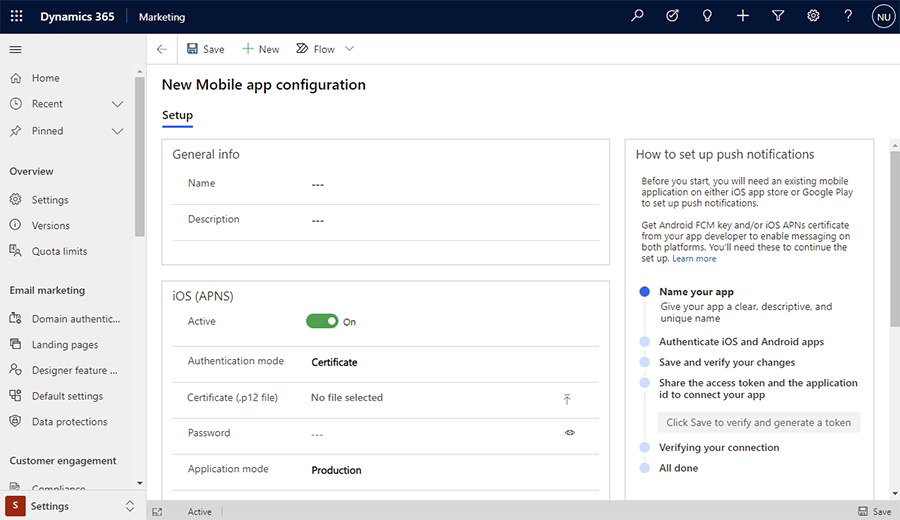Open Recent in the sidebar
Screen dimensions: 900x520
(47, 104)
